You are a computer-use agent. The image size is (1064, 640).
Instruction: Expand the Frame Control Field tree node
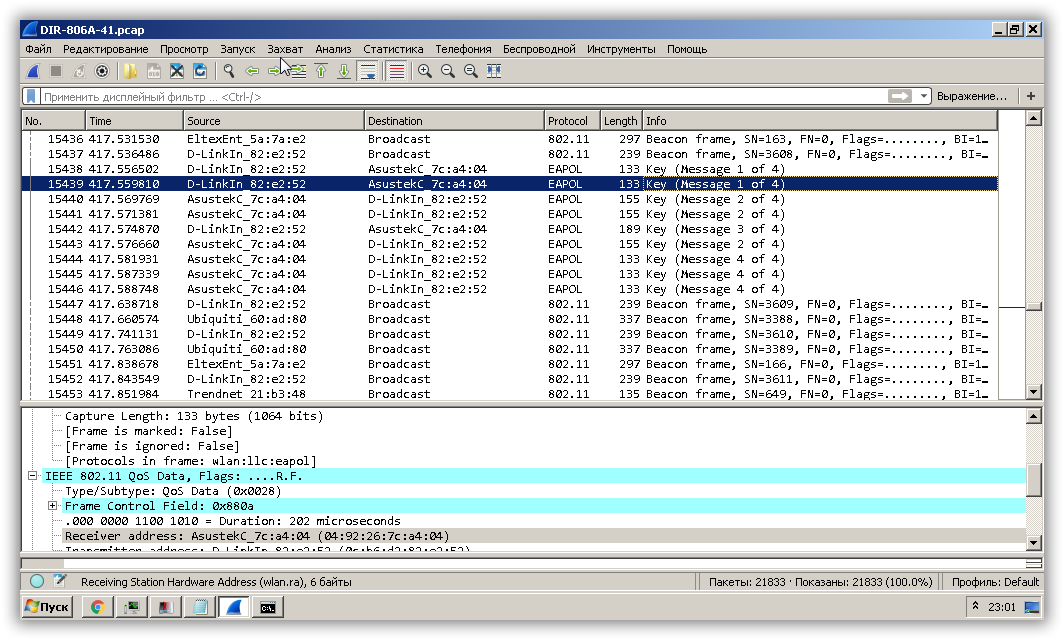point(53,506)
